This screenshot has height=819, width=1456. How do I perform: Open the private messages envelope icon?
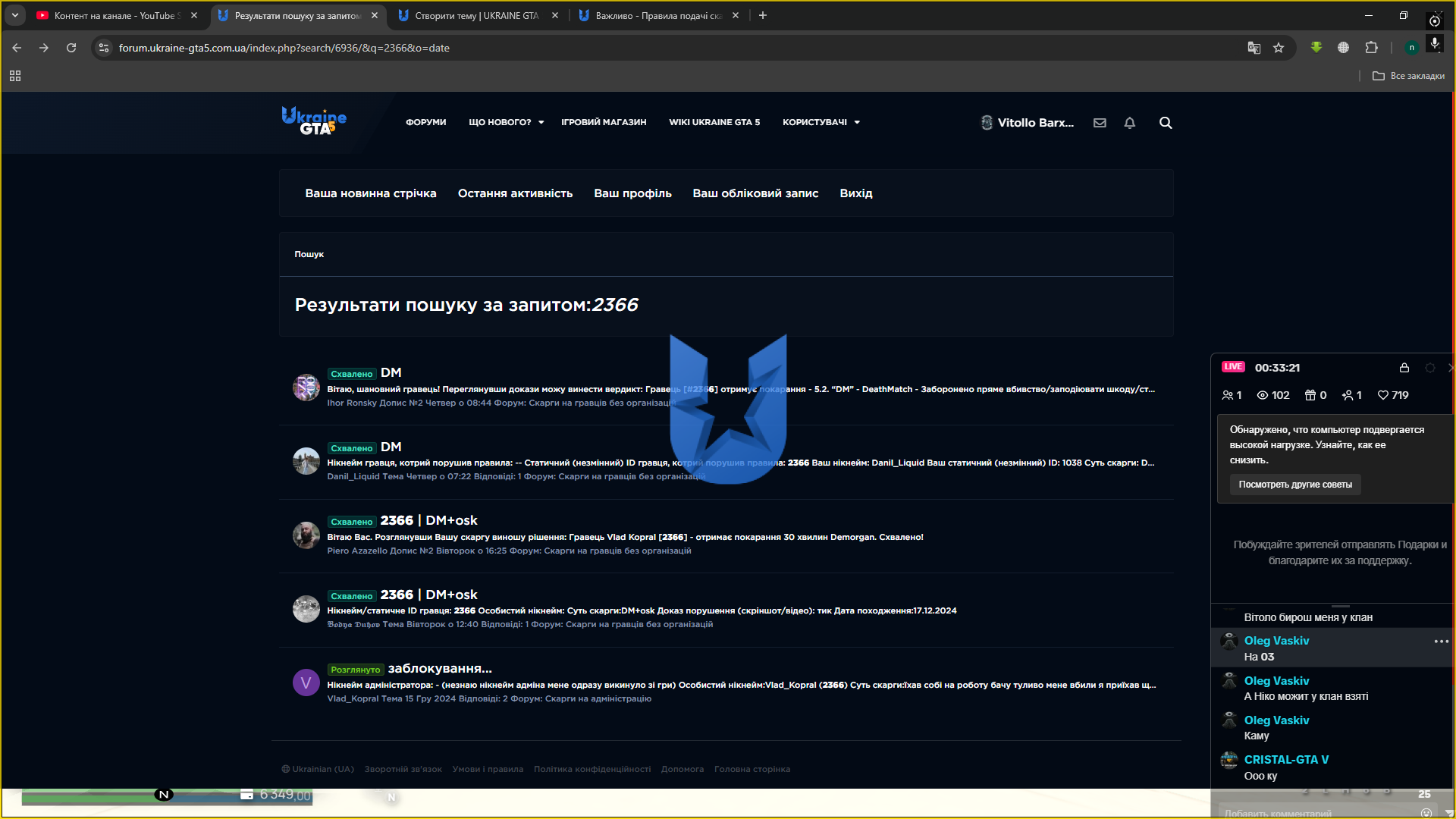pyautogui.click(x=1100, y=123)
